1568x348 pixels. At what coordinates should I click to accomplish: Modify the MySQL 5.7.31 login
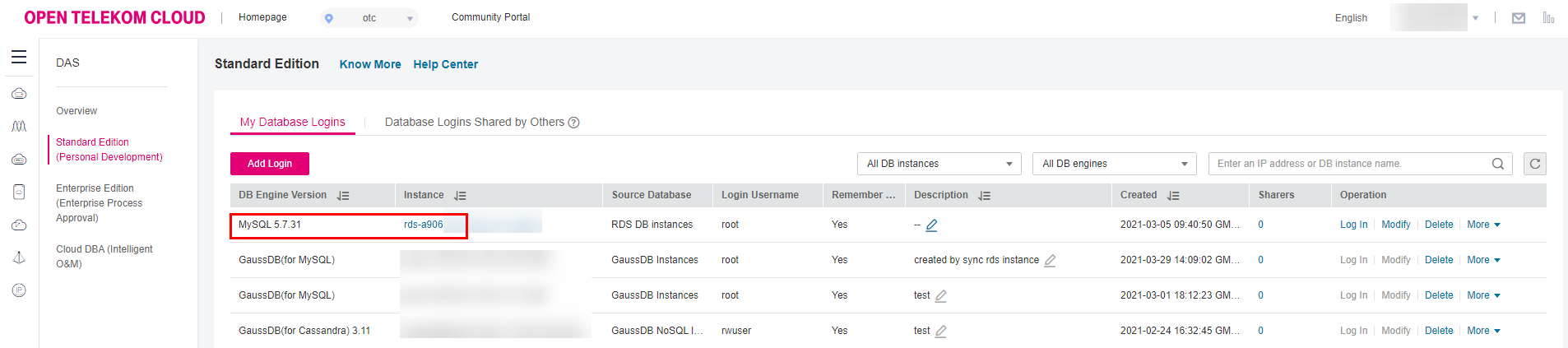pyautogui.click(x=1395, y=225)
